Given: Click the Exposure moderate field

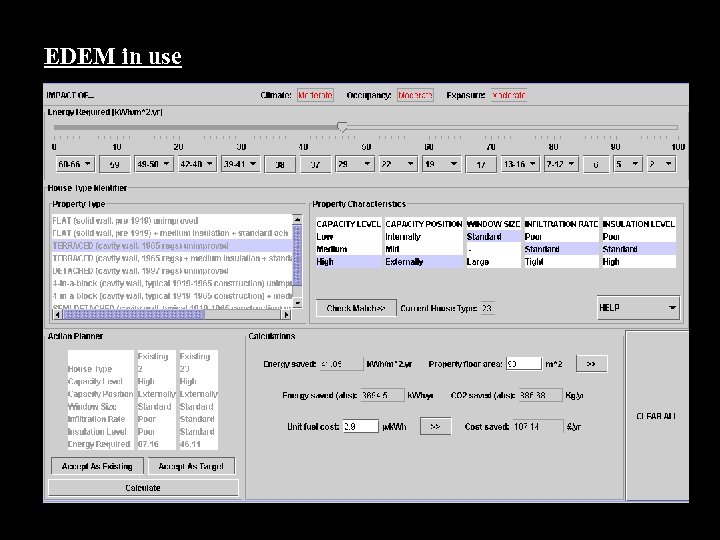Looking at the screenshot, I should 509,95.
